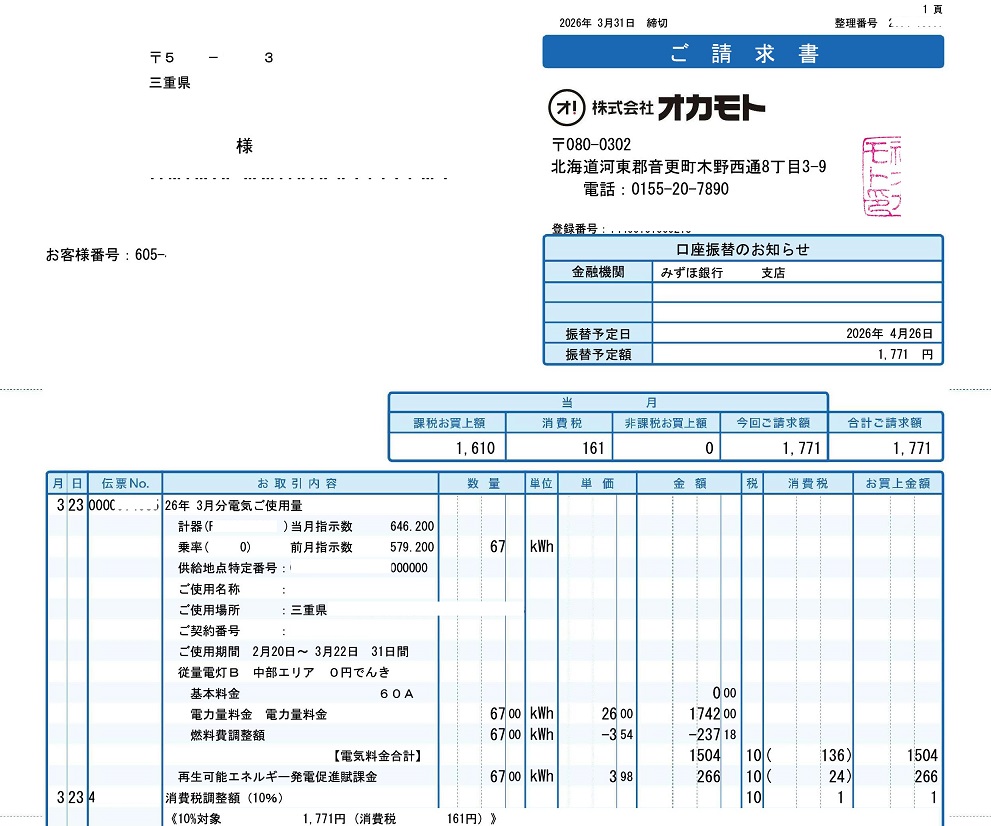Select the 口座振替のお知らせ header
Screen dimensions: 991x826
tap(743, 249)
